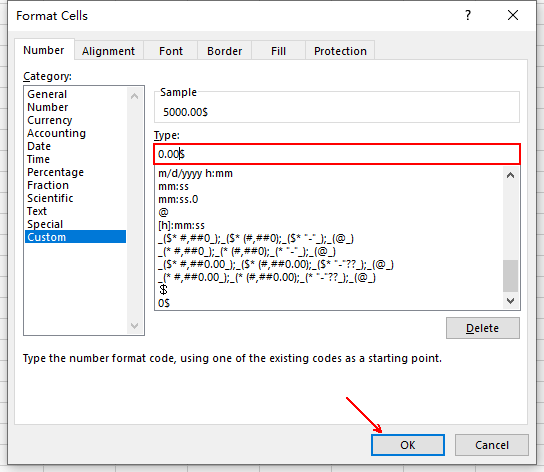Click the format list up arrow
The height and width of the screenshot is (472, 544).
click(510, 175)
